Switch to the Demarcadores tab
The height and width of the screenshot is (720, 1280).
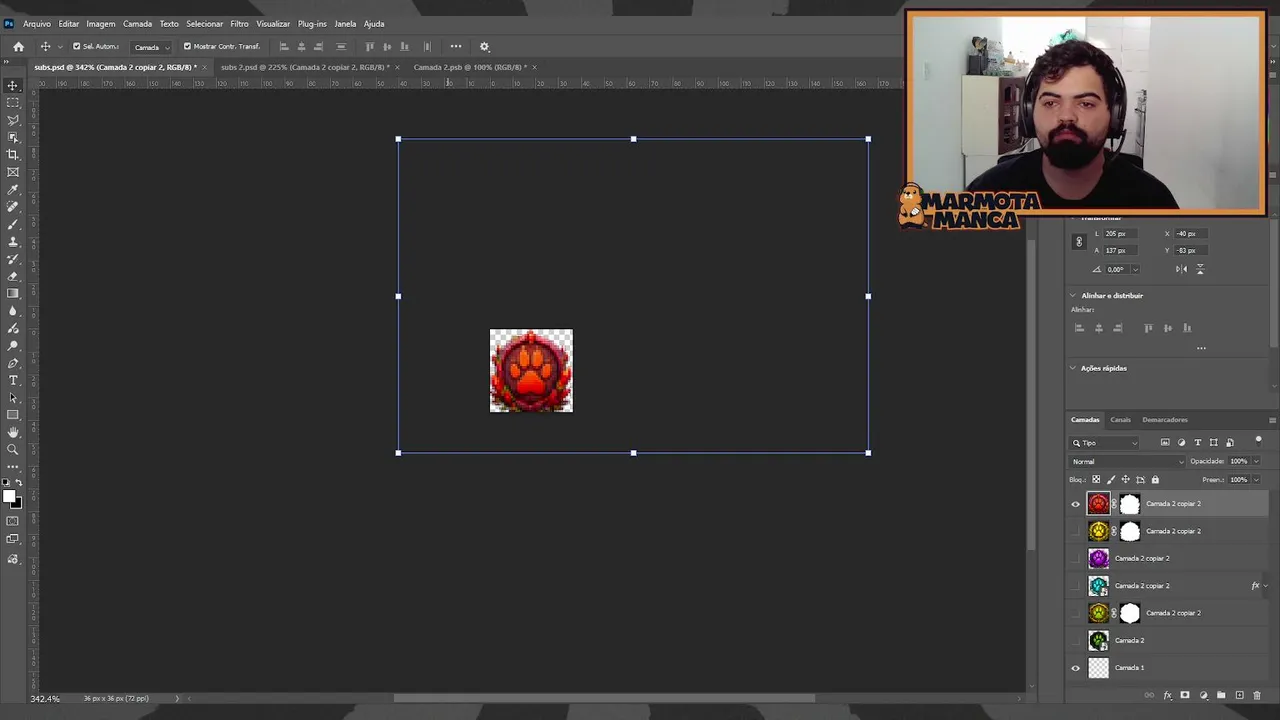point(1165,420)
